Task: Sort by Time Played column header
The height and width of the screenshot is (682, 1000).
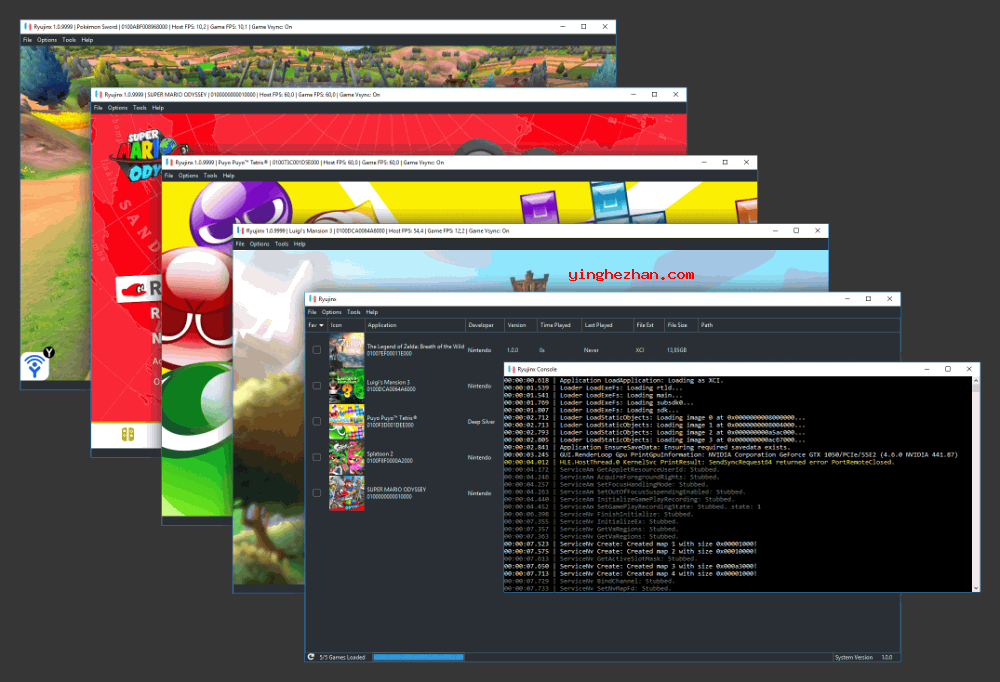Action: tap(559, 325)
